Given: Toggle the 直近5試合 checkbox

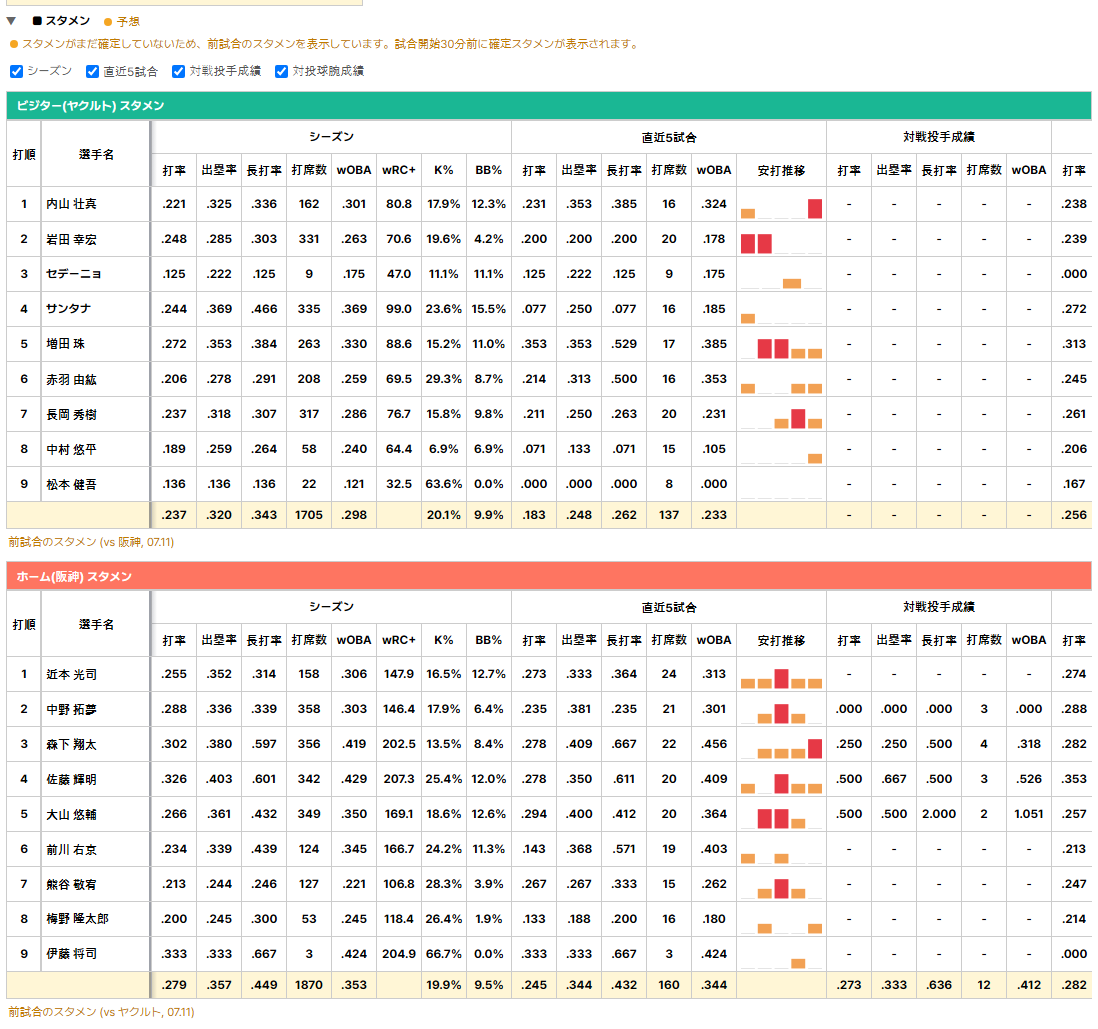Looking at the screenshot, I should tap(92, 71).
